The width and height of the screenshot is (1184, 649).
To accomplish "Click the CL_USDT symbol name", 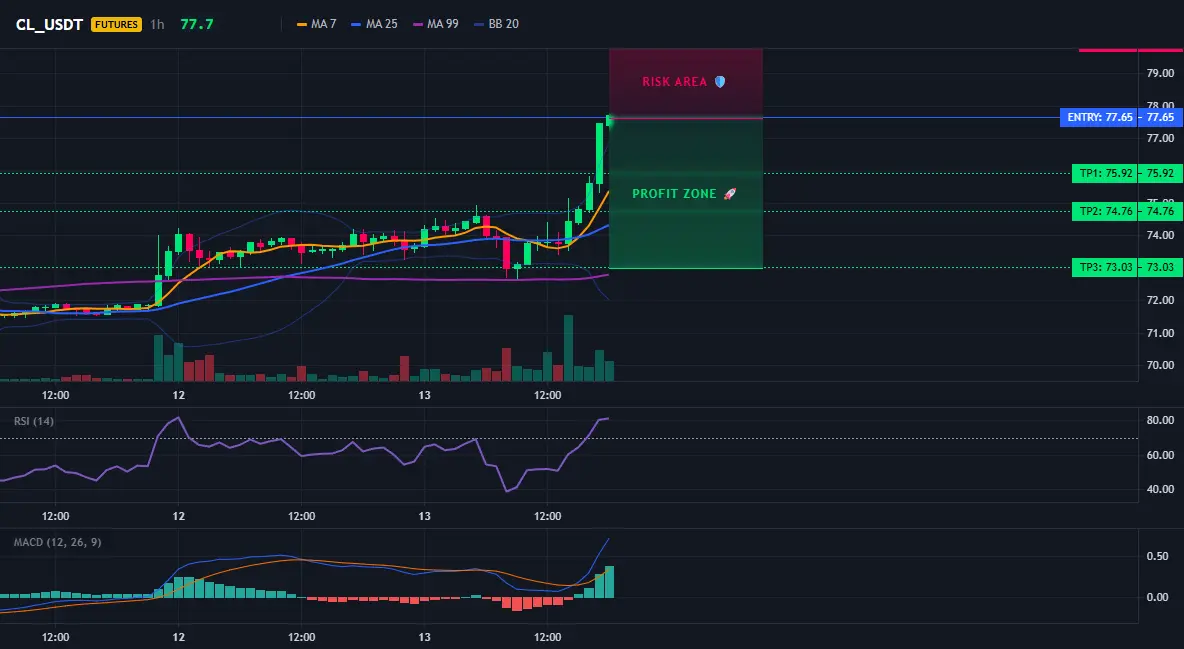I will click(49, 24).
